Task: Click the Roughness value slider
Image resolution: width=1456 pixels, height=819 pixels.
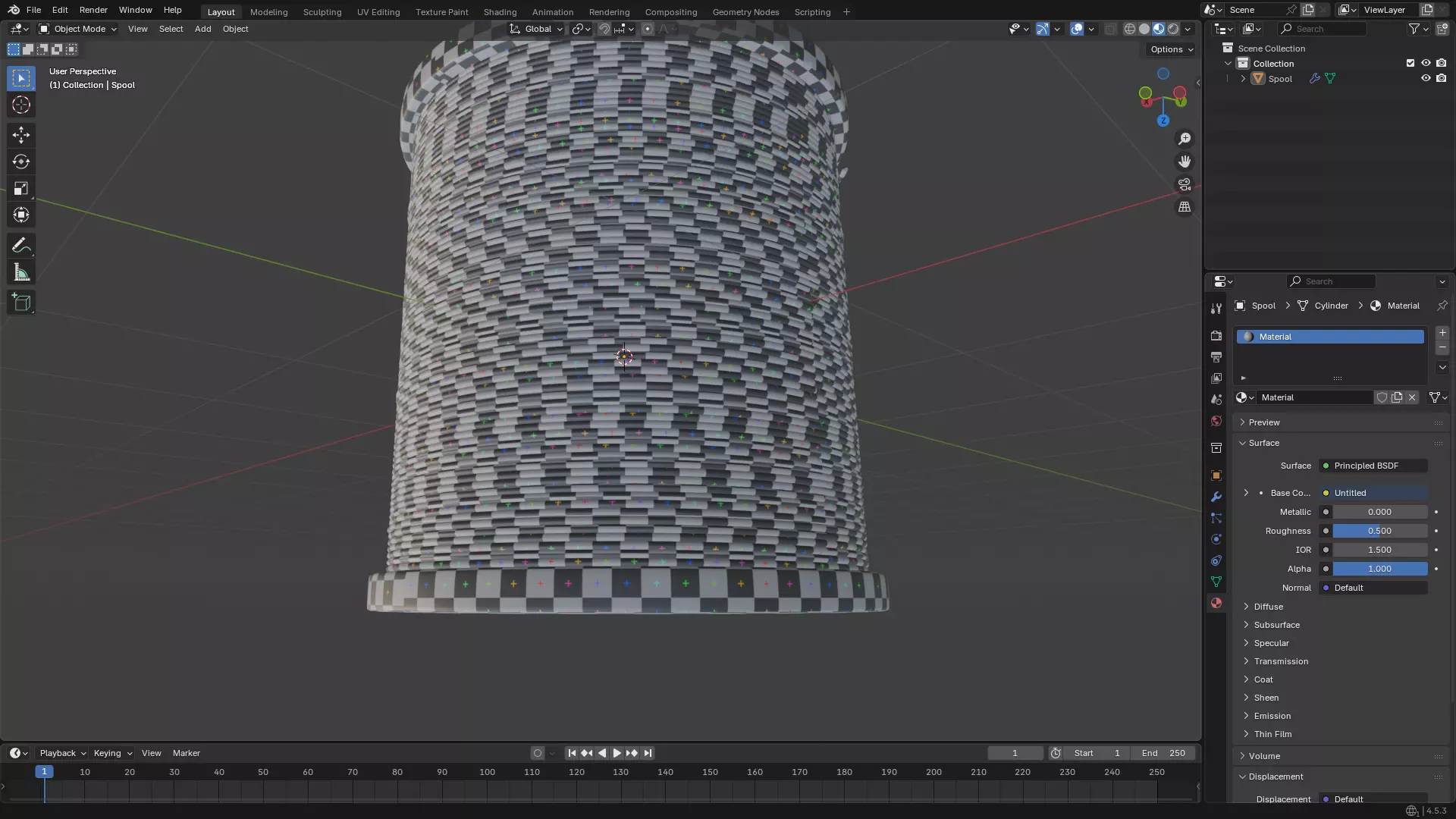Action: pos(1379,531)
